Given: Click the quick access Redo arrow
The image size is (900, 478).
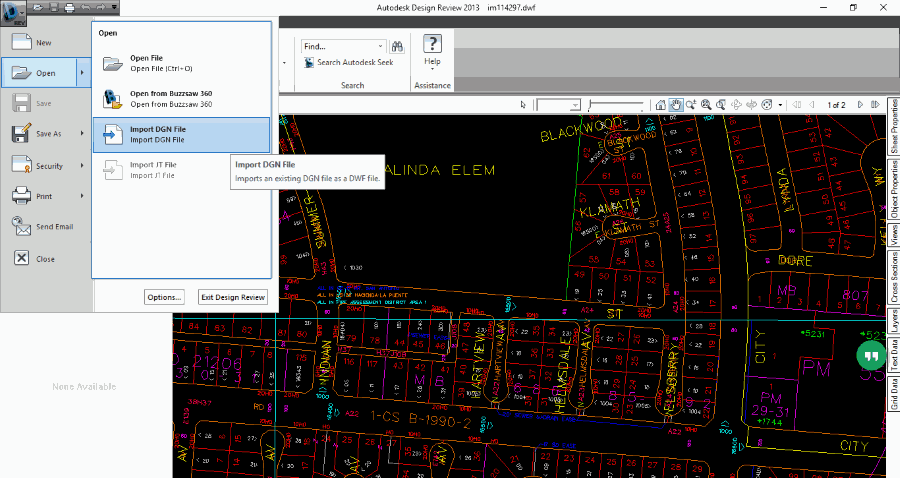Looking at the screenshot, I should pyautogui.click(x=100, y=7).
